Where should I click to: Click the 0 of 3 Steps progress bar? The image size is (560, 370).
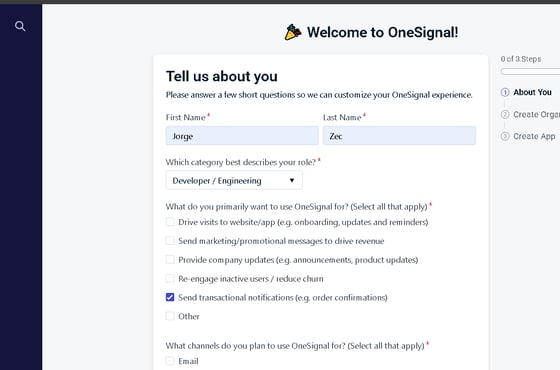[x=530, y=71]
